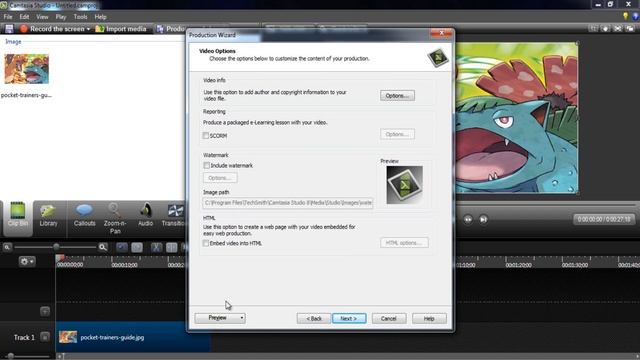Open the Transitions tool
This screenshot has height=360, width=640.
[x=174, y=215]
